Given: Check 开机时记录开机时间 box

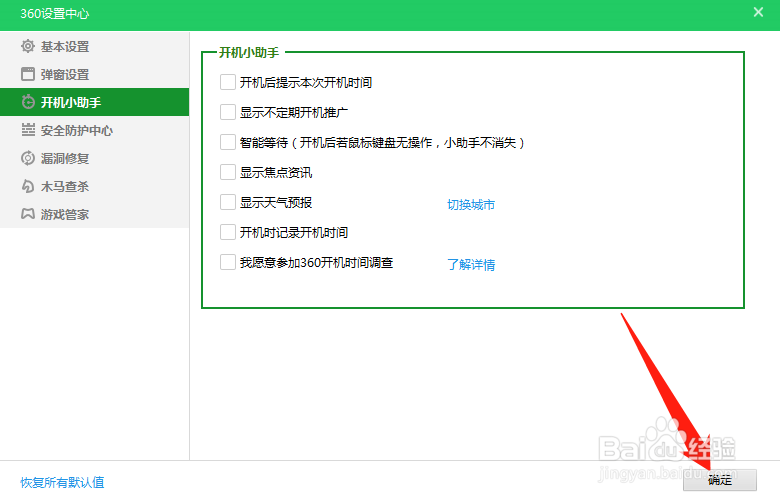Looking at the screenshot, I should 228,232.
